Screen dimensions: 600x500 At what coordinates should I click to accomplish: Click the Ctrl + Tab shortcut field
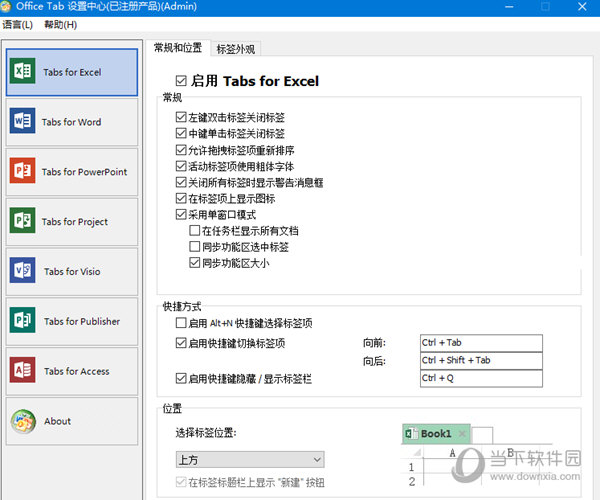480,343
